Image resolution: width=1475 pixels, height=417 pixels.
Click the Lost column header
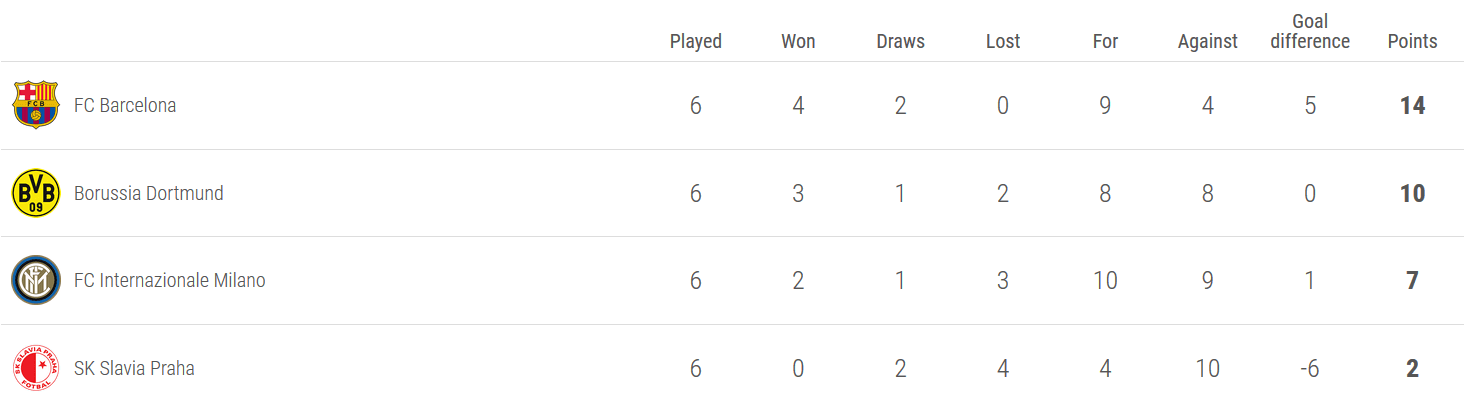pyautogui.click(x=1003, y=41)
